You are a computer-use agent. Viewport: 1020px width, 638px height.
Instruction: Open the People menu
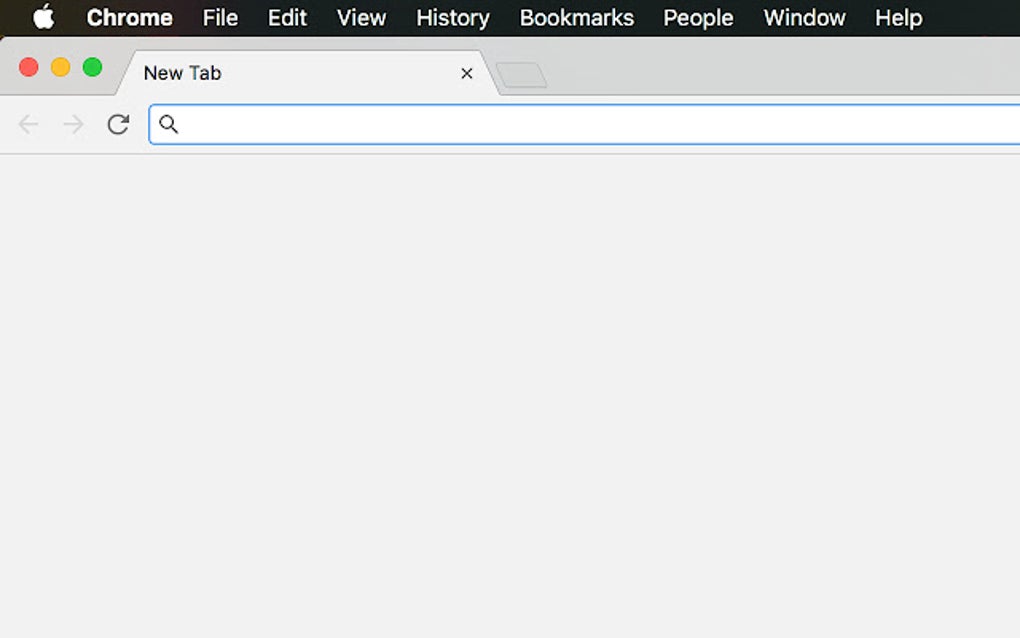tap(698, 17)
